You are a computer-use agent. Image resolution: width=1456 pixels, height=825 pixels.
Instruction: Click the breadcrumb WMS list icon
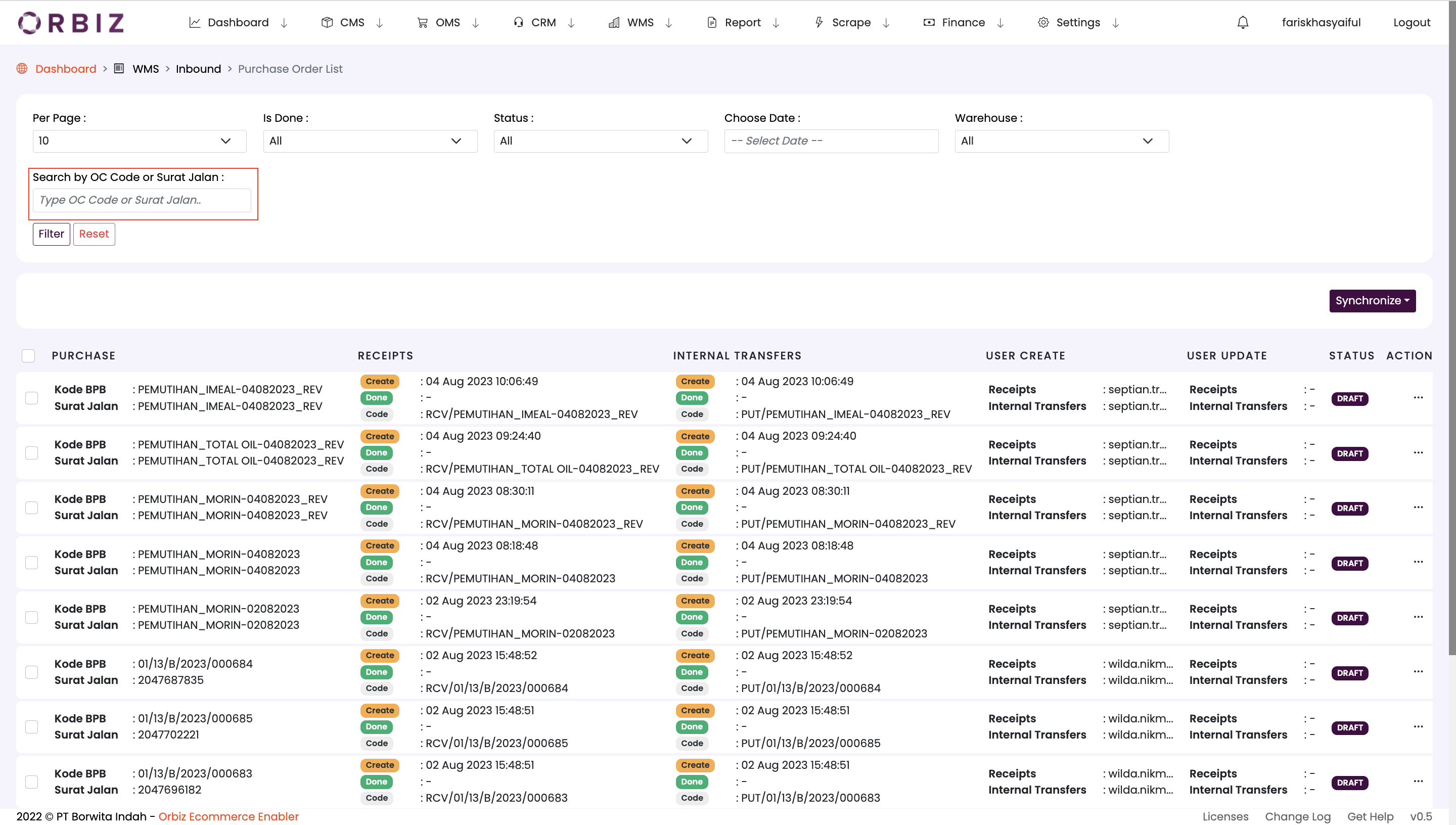point(119,69)
